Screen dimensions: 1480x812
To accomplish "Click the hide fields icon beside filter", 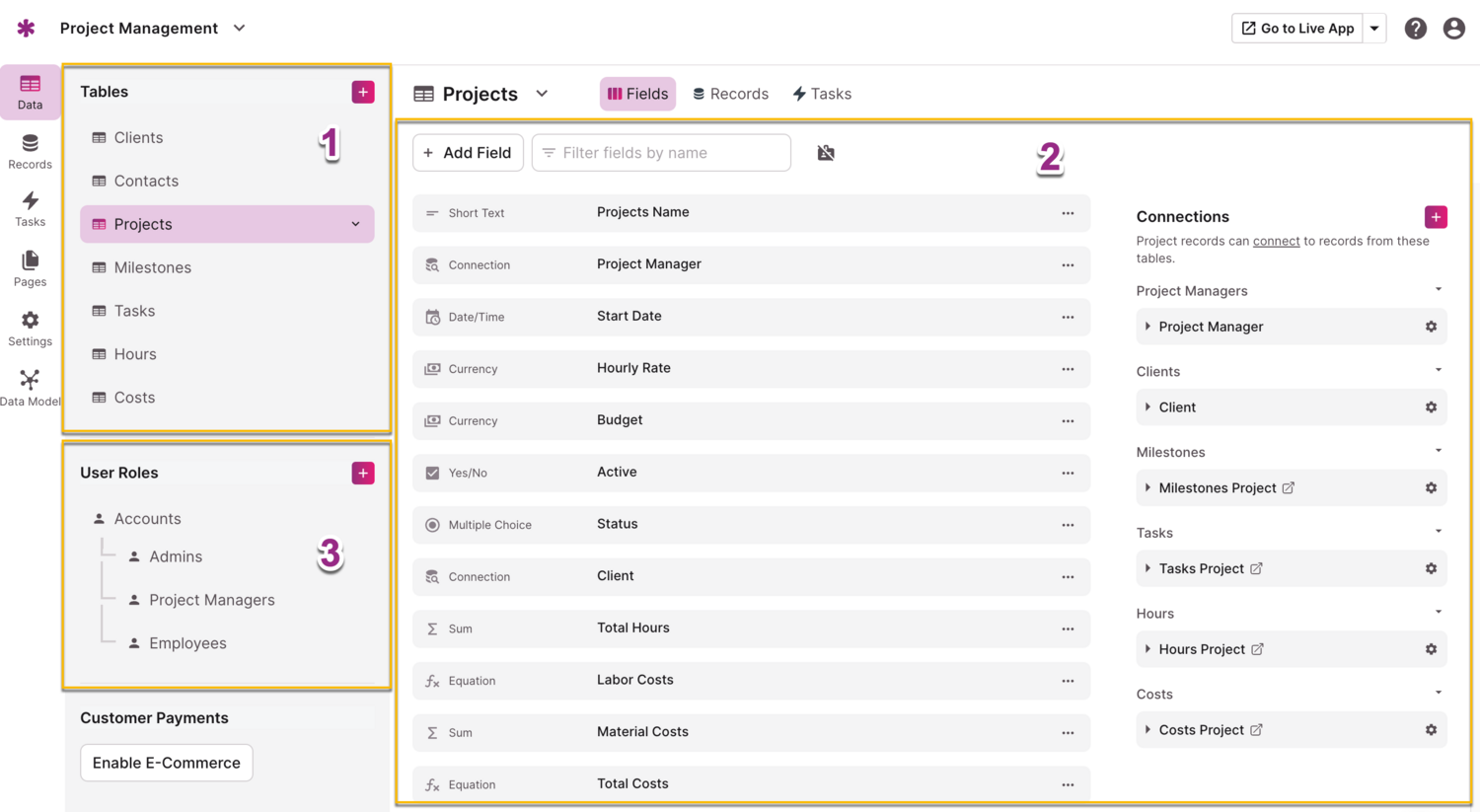I will pyautogui.click(x=826, y=153).
